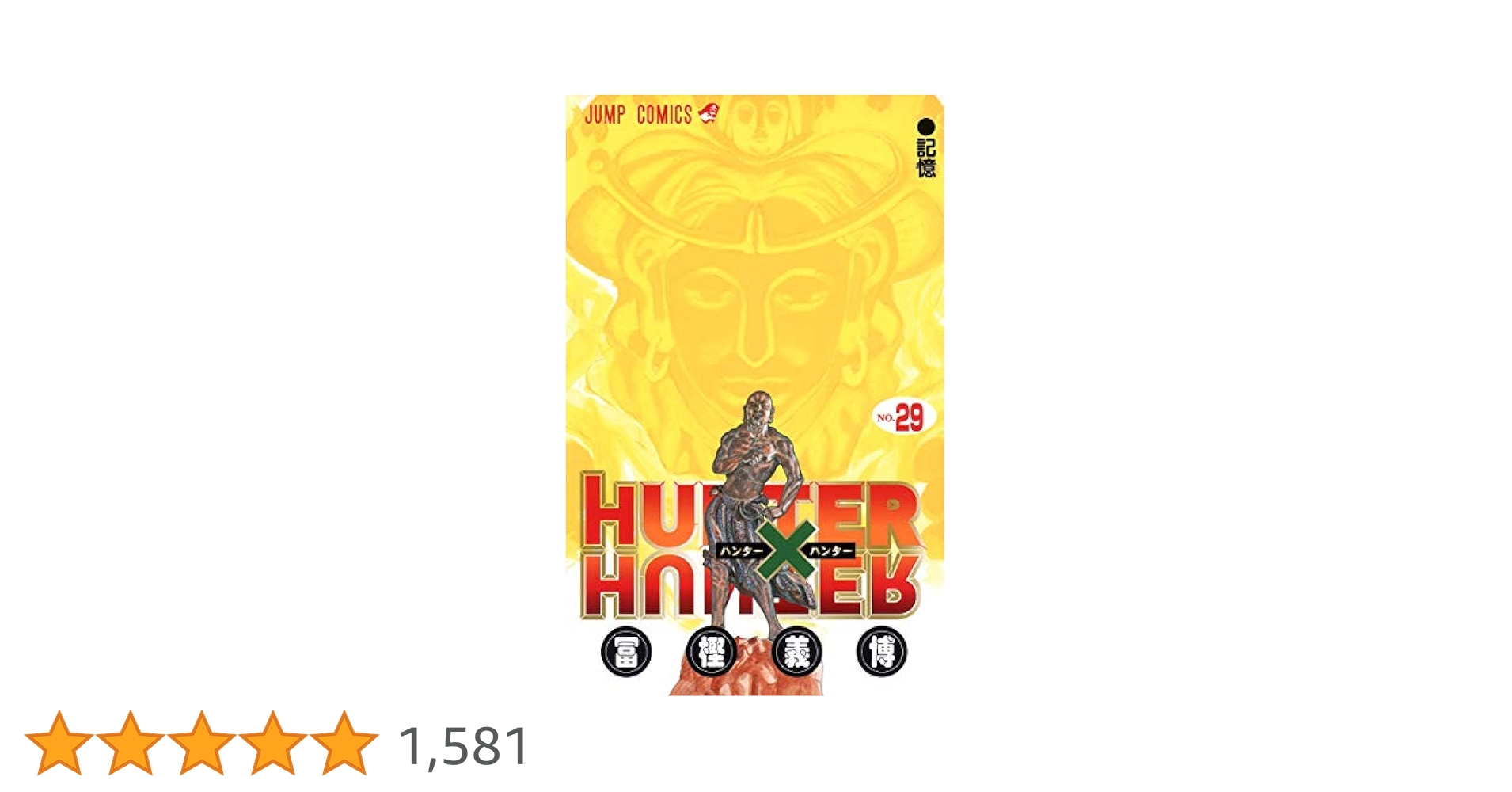The height and width of the screenshot is (792, 1512).
Task: Click the black dot above 記憶
Action: point(926,127)
